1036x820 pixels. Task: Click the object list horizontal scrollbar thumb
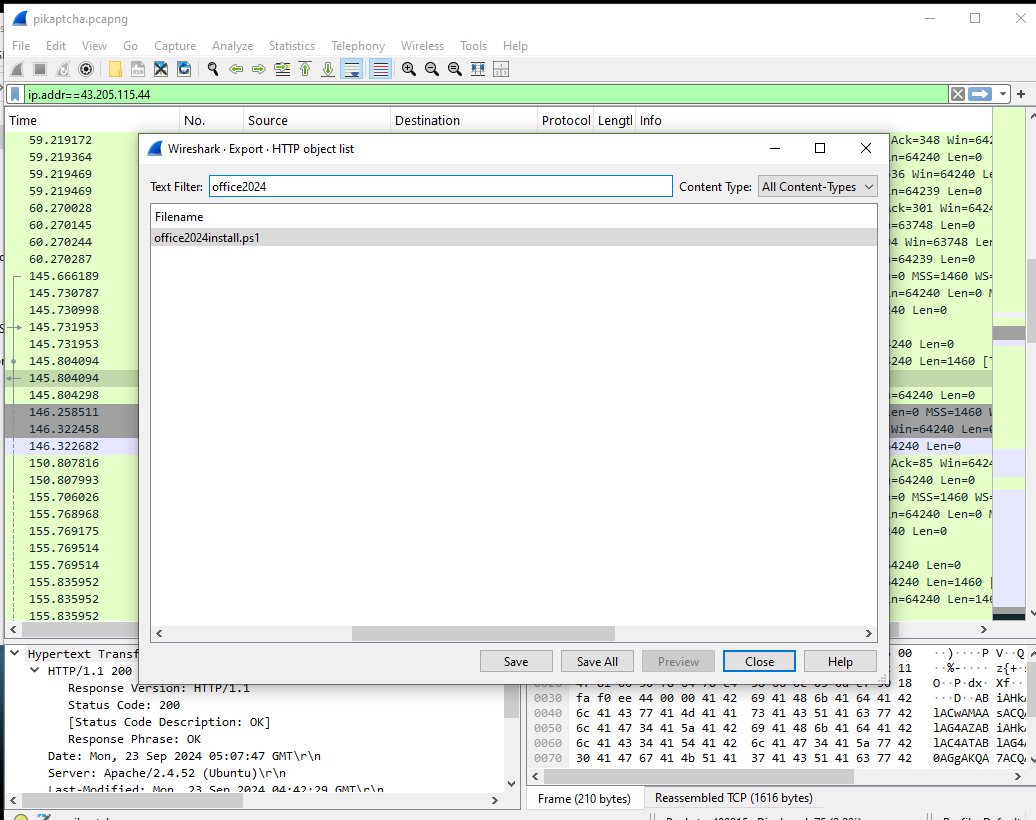coord(483,633)
